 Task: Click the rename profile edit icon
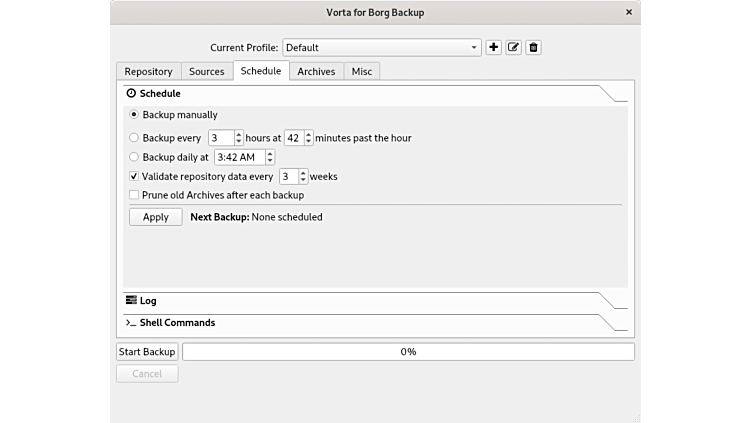(x=513, y=47)
